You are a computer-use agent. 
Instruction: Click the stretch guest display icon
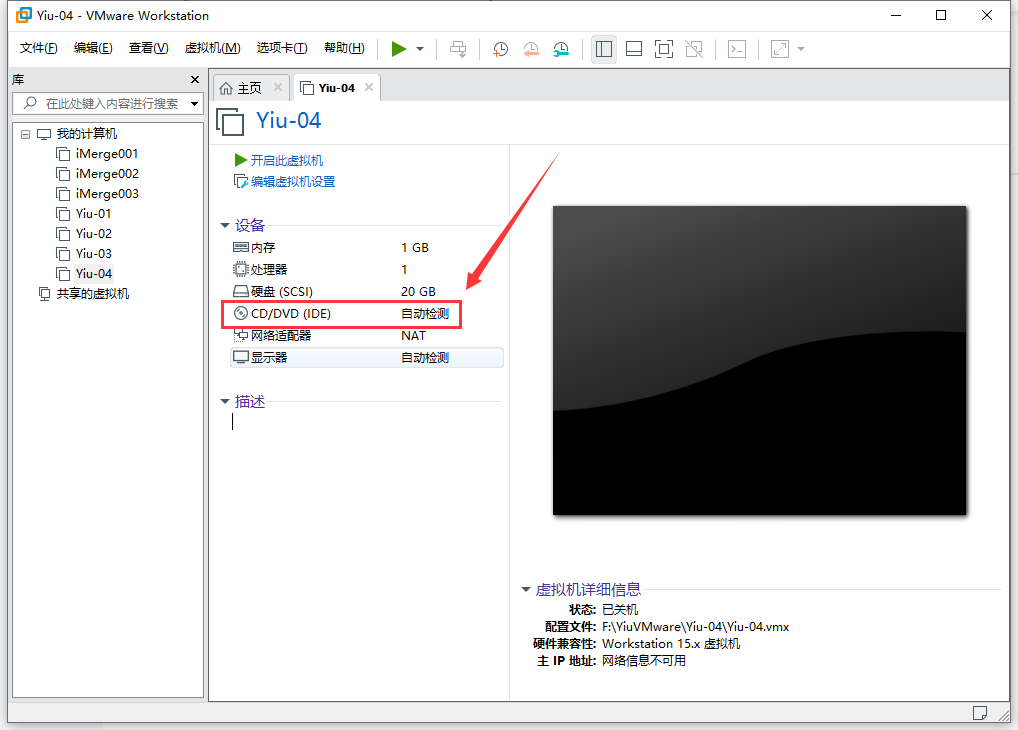[780, 49]
